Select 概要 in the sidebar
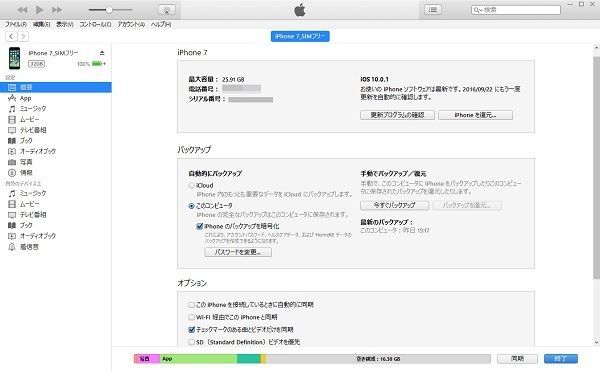Viewport: 600px width, 371px height. [x=56, y=87]
